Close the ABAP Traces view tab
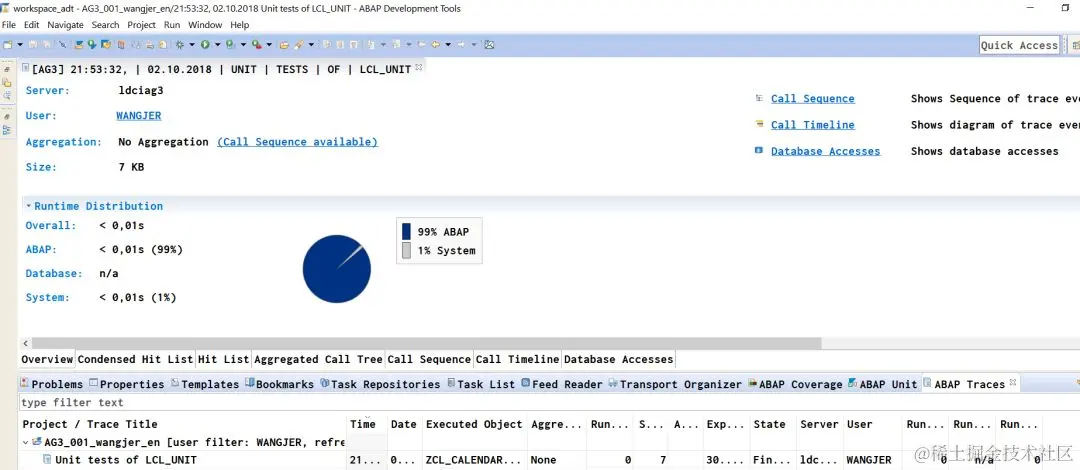 (x=1013, y=382)
